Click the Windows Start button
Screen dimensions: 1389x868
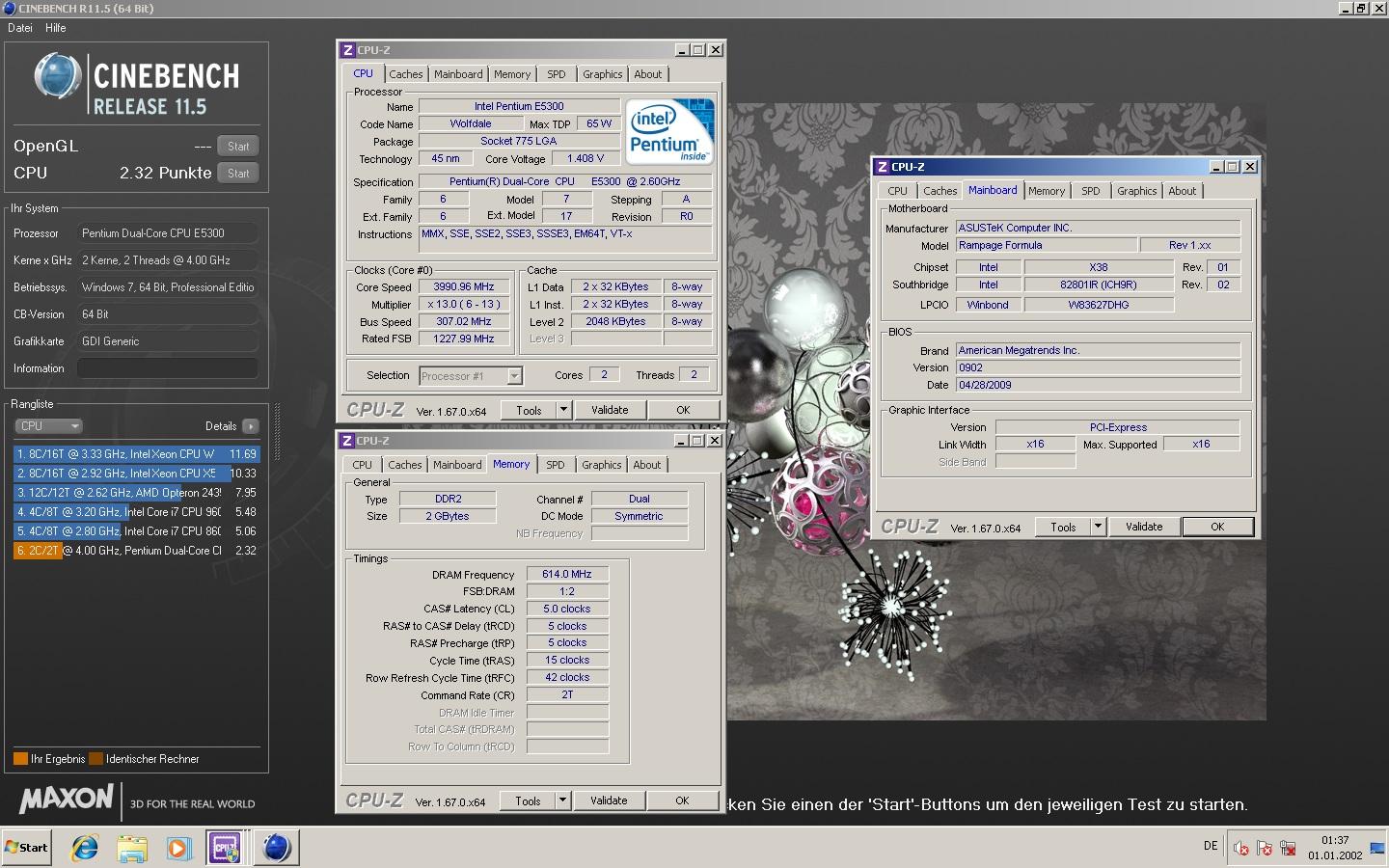tap(27, 848)
